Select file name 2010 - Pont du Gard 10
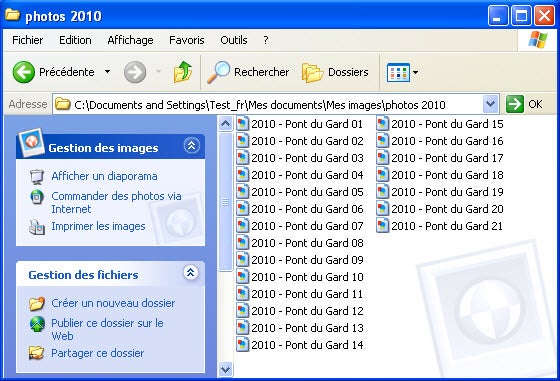This screenshot has width=560, height=381. (x=307, y=277)
